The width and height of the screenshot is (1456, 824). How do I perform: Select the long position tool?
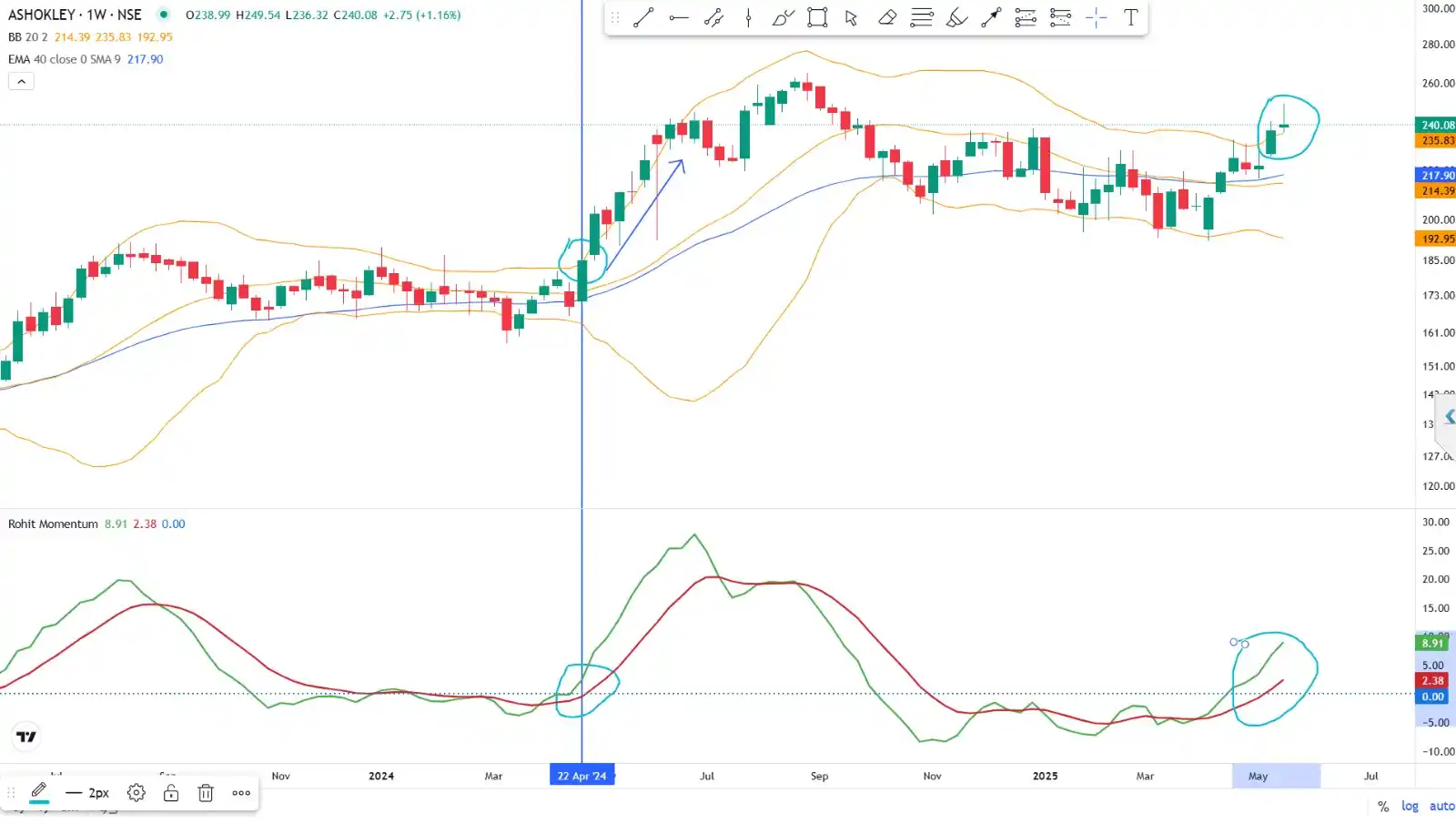pos(1026,17)
